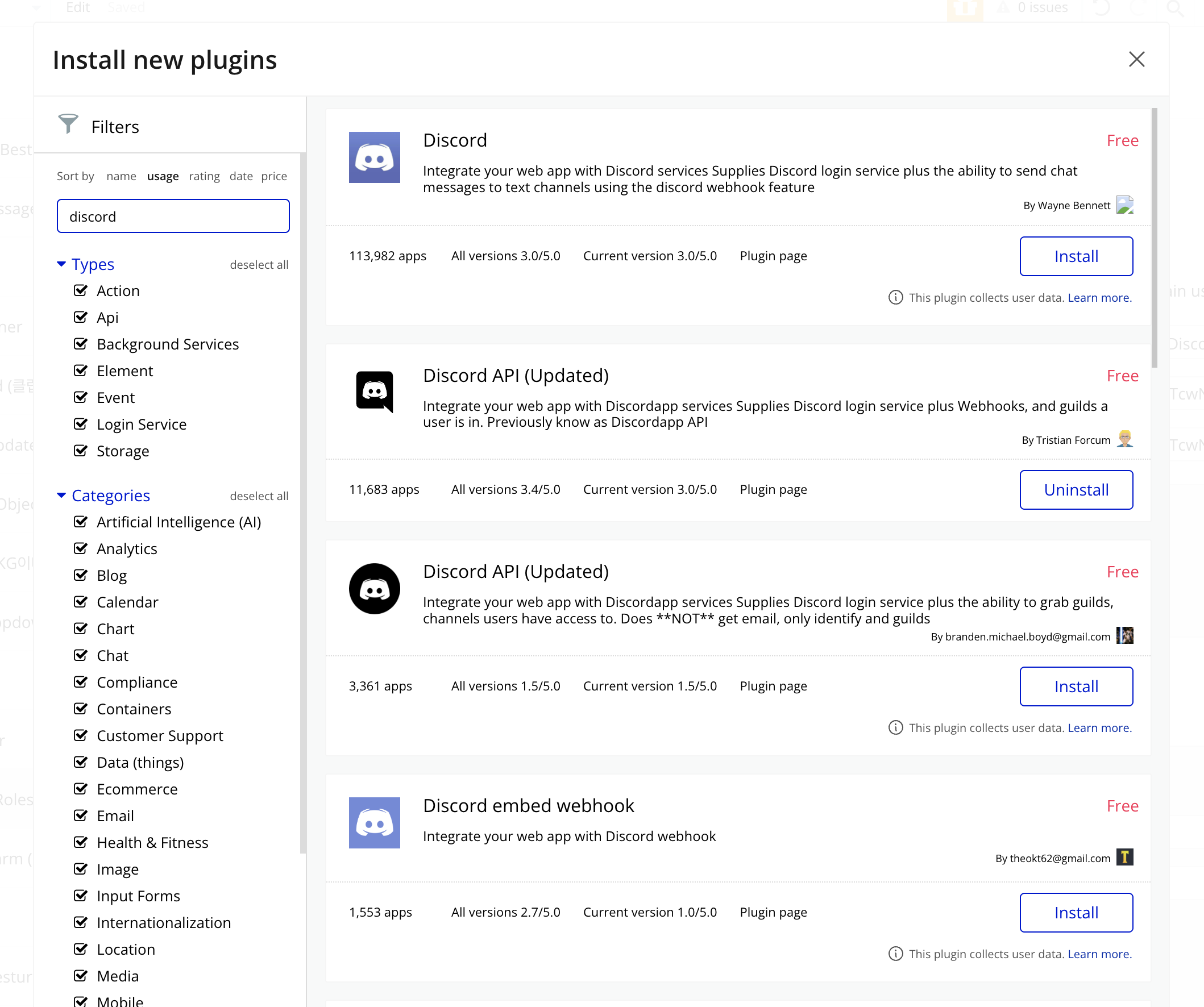This screenshot has height=1007, width=1204.
Task: Click Tristian Forcum's avatar icon
Action: point(1125,439)
